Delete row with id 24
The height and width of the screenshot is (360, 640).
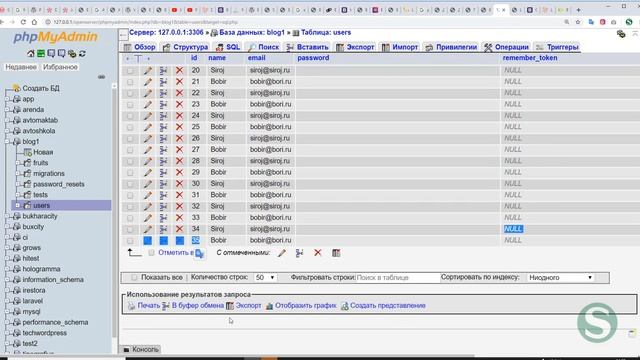179,116
